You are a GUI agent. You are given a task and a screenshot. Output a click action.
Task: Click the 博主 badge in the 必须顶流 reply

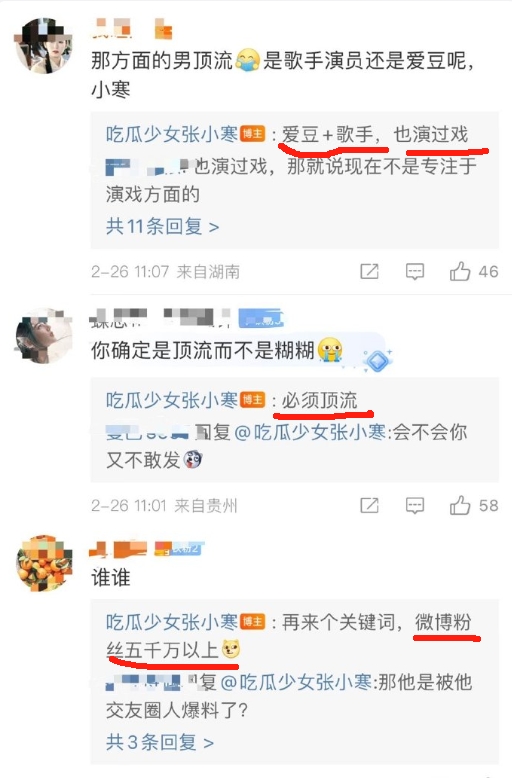click(x=253, y=400)
